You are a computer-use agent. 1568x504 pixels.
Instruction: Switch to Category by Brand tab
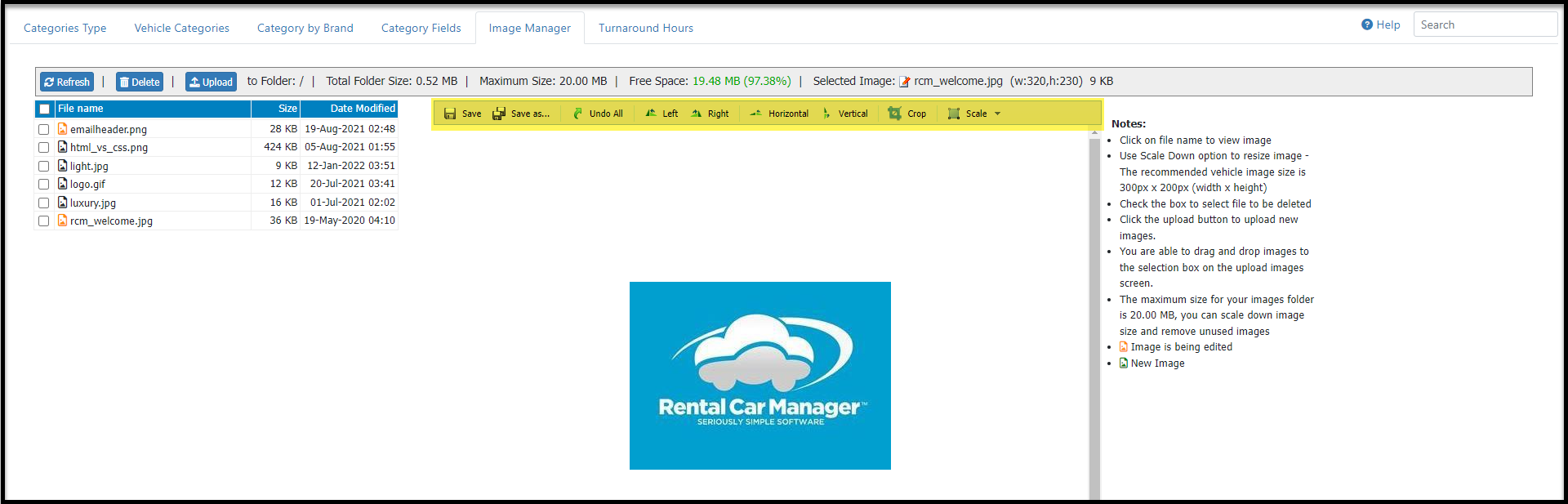(x=305, y=28)
